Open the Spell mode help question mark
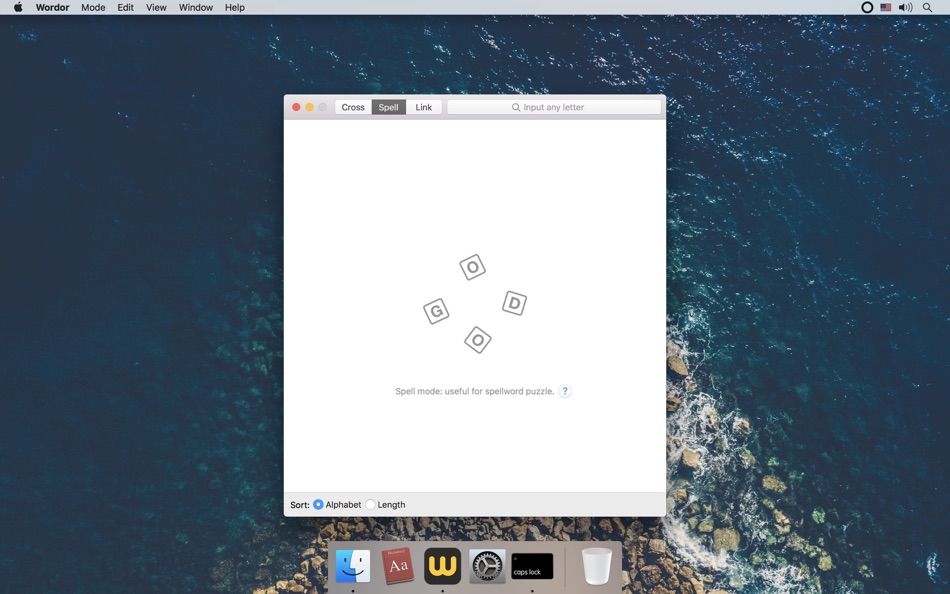950x594 pixels. [565, 391]
